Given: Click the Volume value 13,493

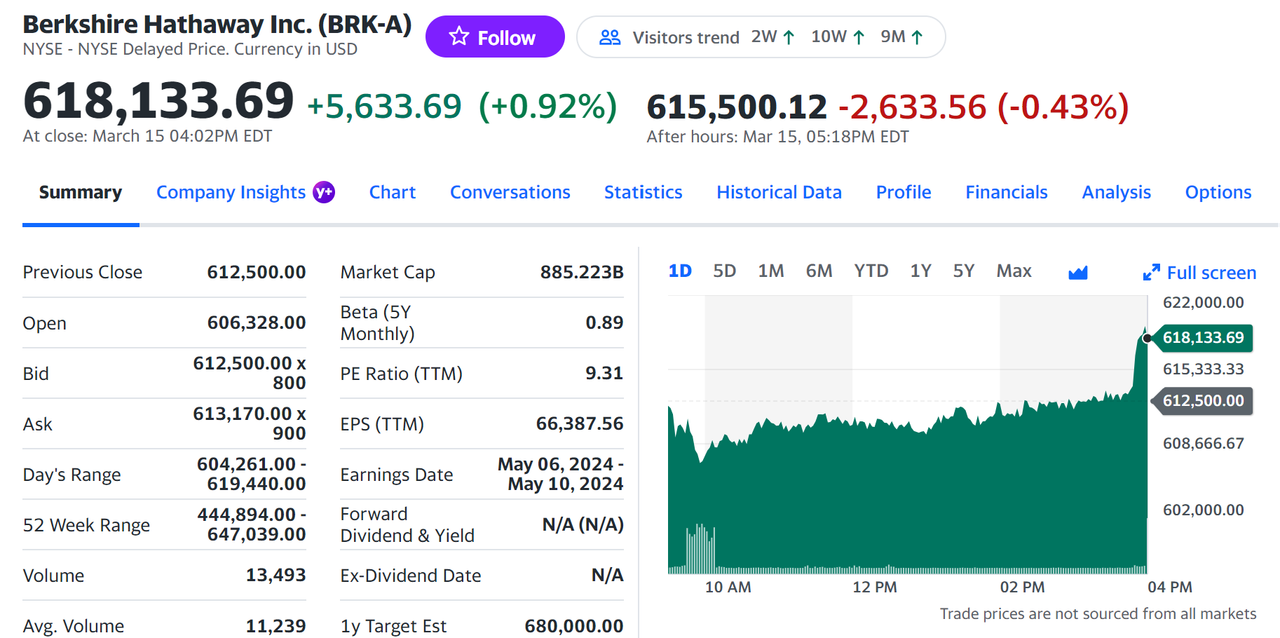Looking at the screenshot, I should [276, 575].
